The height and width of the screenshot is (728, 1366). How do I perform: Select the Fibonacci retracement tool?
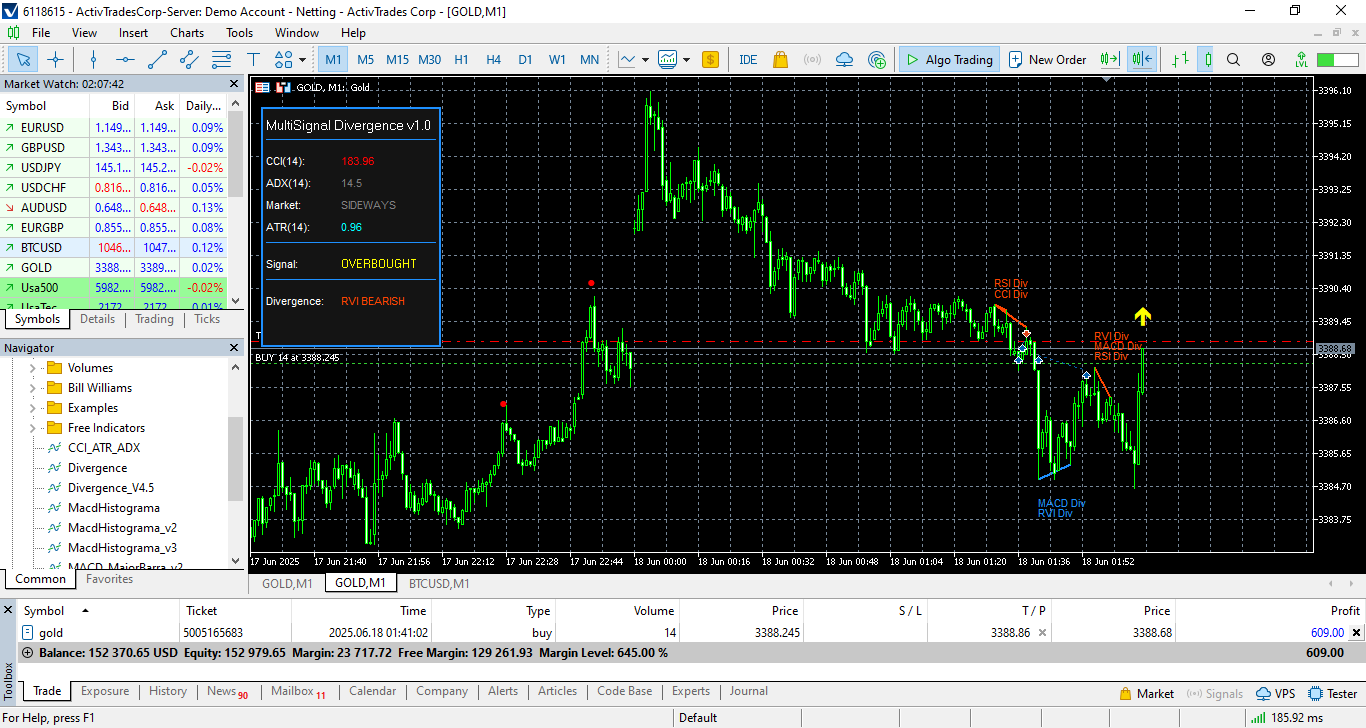click(221, 59)
